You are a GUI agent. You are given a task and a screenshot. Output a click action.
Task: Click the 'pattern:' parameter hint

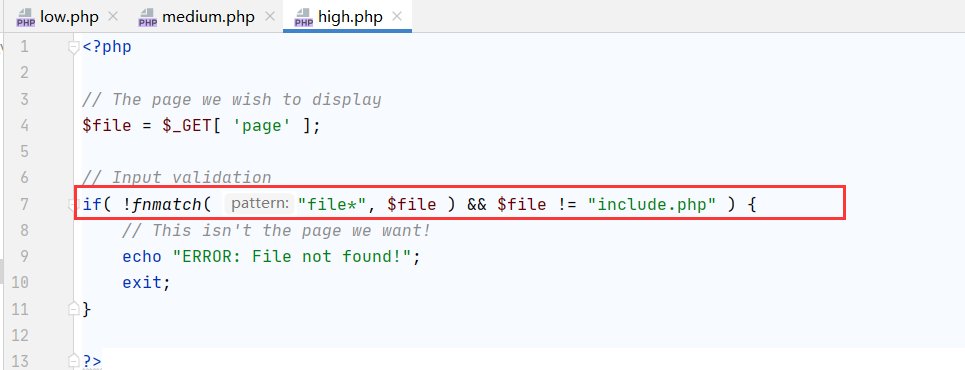(260, 204)
